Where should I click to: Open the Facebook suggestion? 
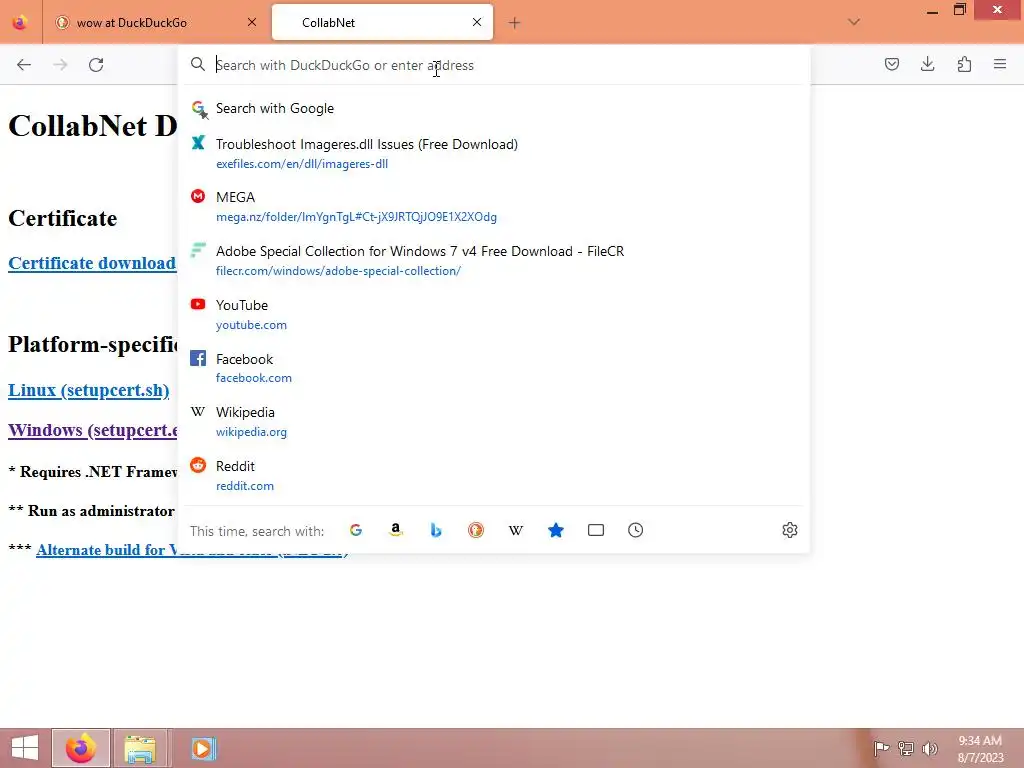coord(494,368)
